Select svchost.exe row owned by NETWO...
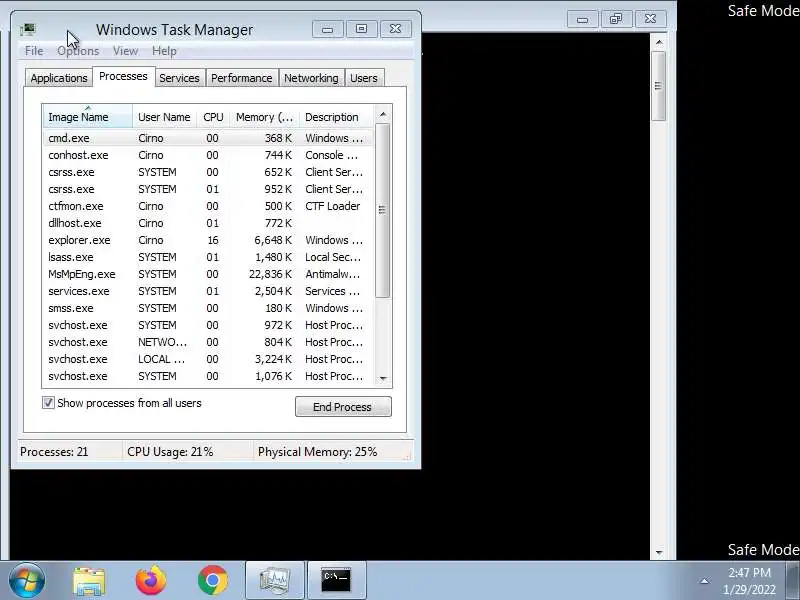Viewport: 800px width, 600px height. point(208,342)
